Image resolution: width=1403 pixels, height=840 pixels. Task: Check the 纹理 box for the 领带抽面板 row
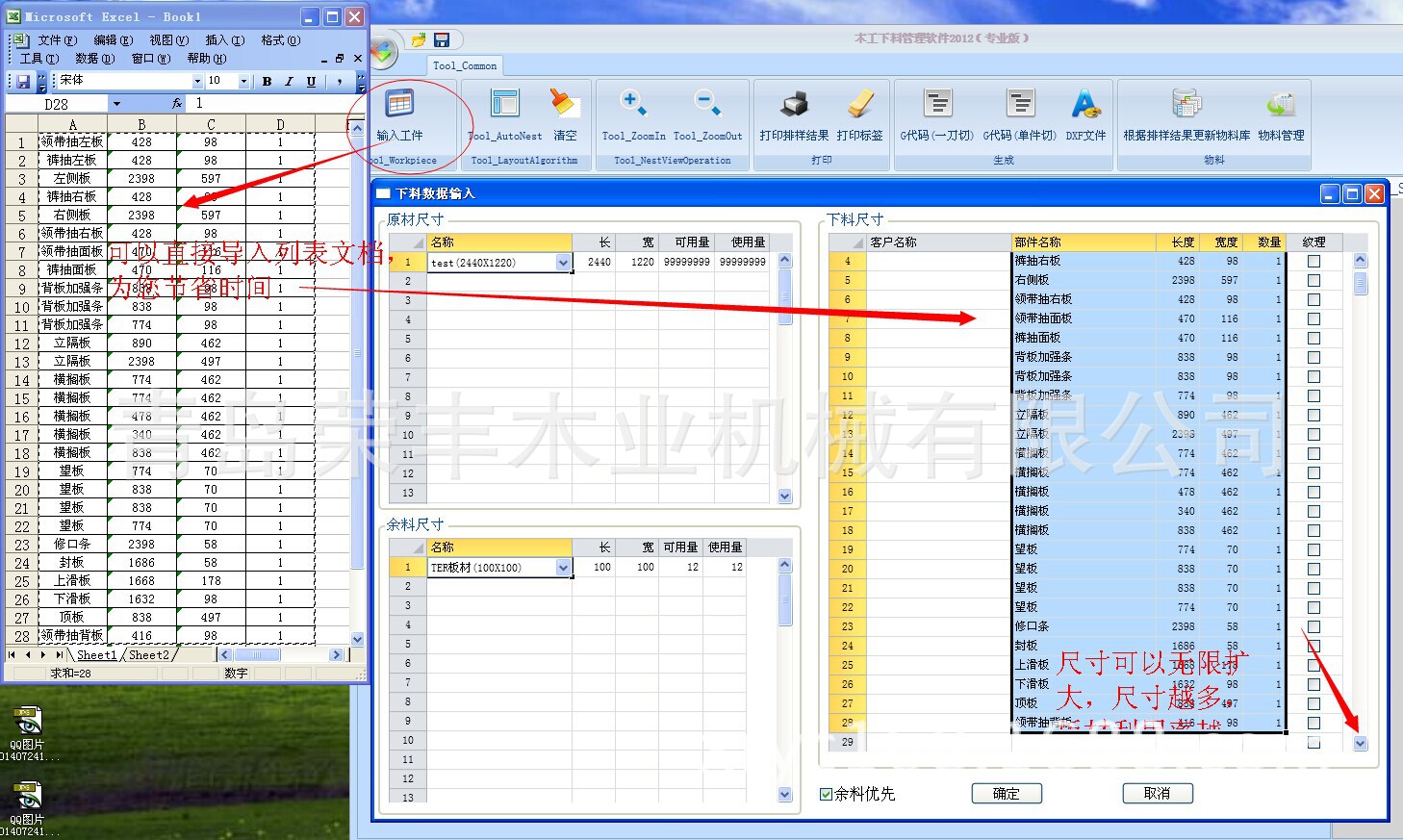pyautogui.click(x=1314, y=318)
